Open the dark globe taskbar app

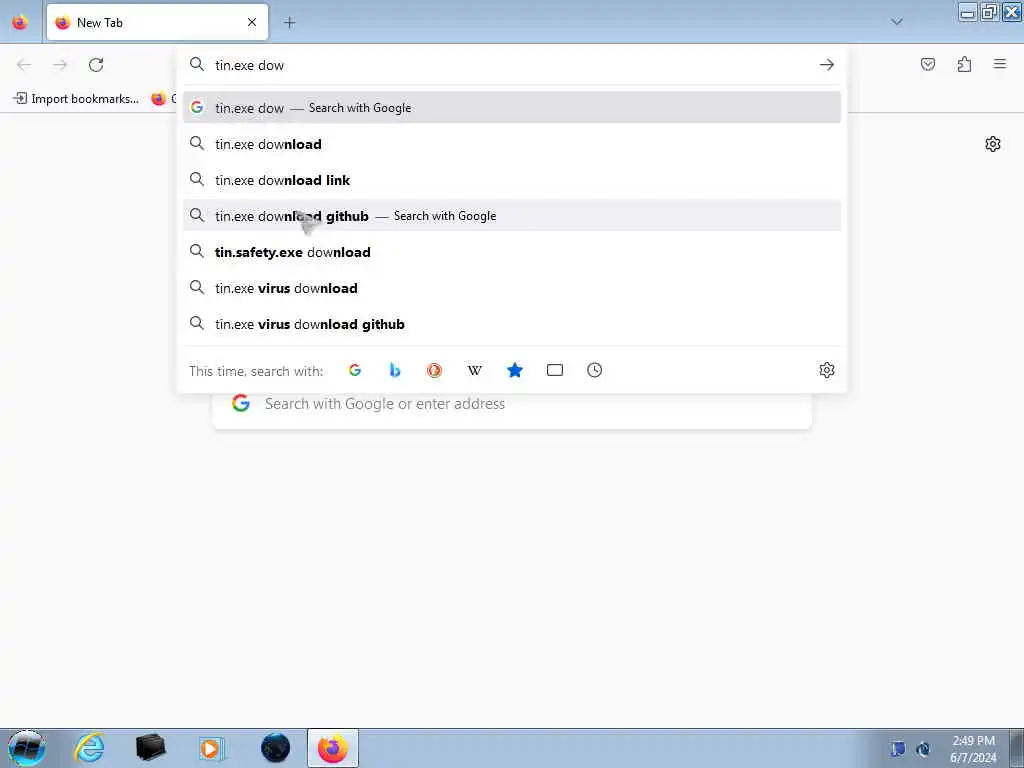(275, 748)
